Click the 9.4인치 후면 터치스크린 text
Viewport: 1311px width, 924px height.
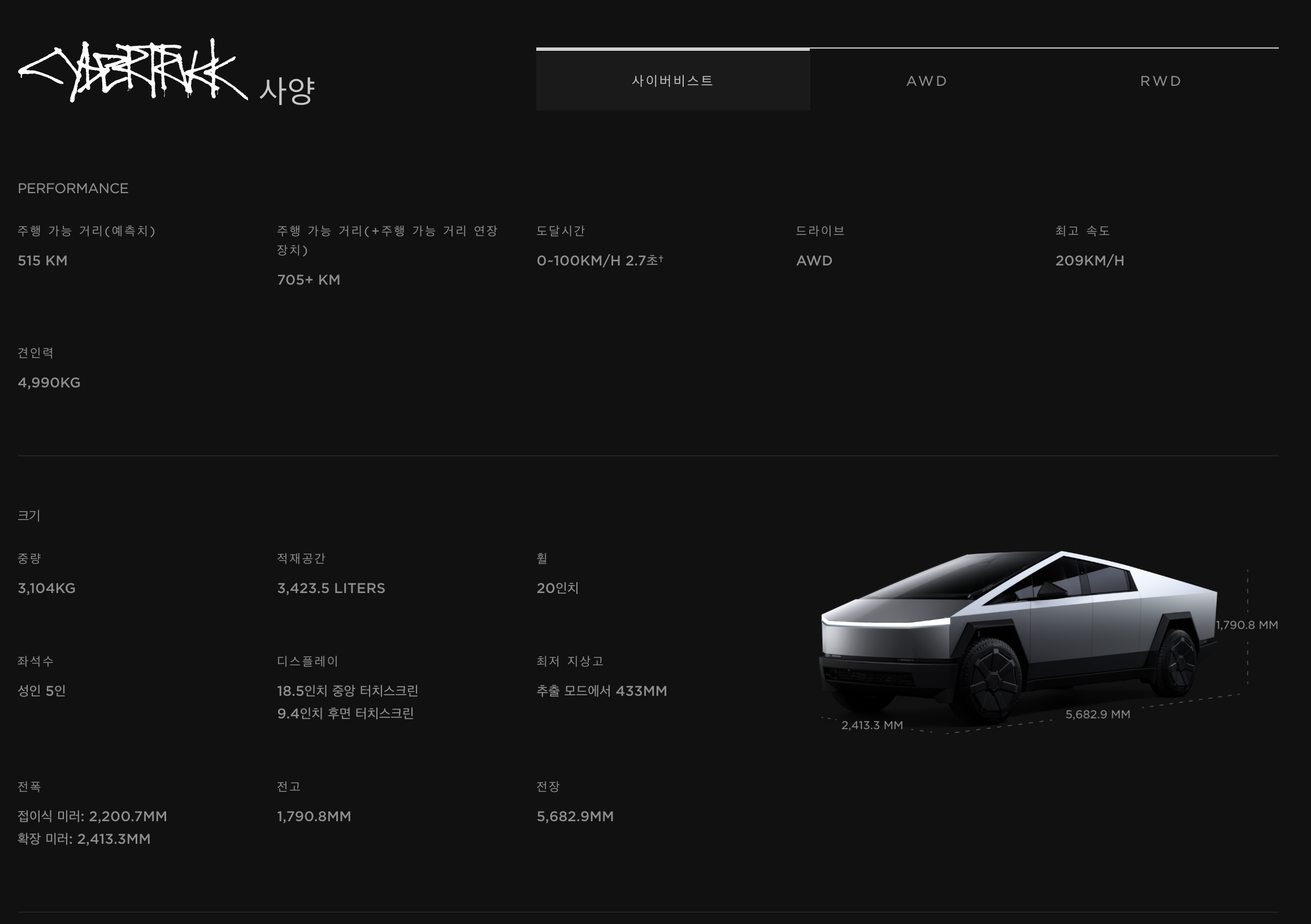click(345, 714)
